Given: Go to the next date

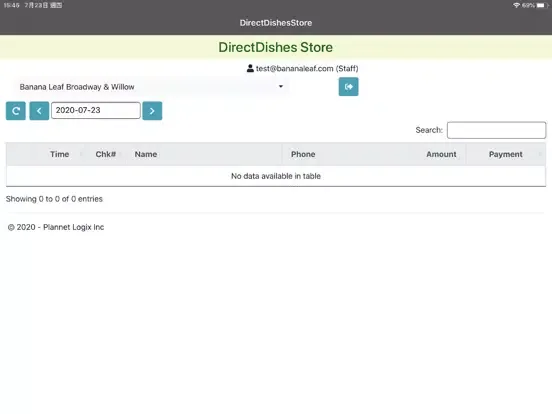Looking at the screenshot, I should 152,111.
